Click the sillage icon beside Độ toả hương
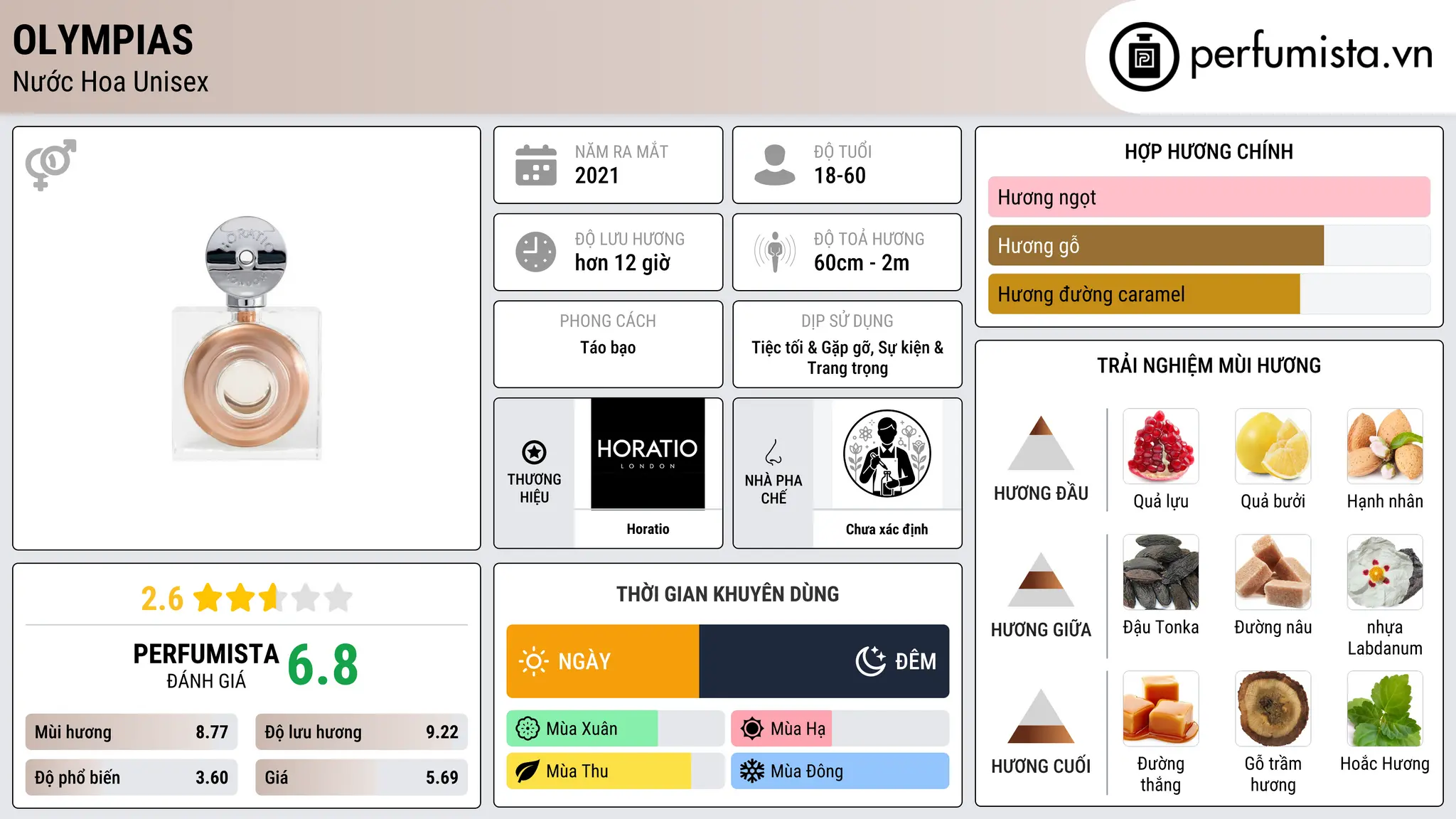The height and width of the screenshot is (819, 1456). 774,252
